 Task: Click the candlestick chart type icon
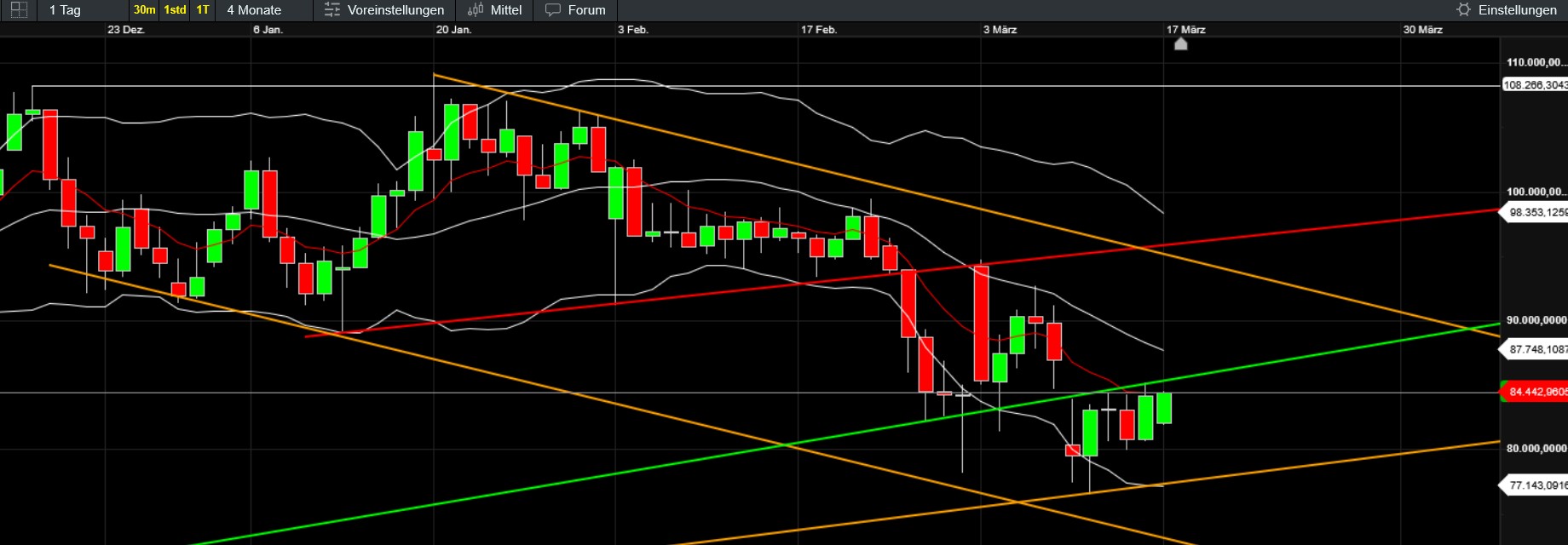[x=476, y=10]
